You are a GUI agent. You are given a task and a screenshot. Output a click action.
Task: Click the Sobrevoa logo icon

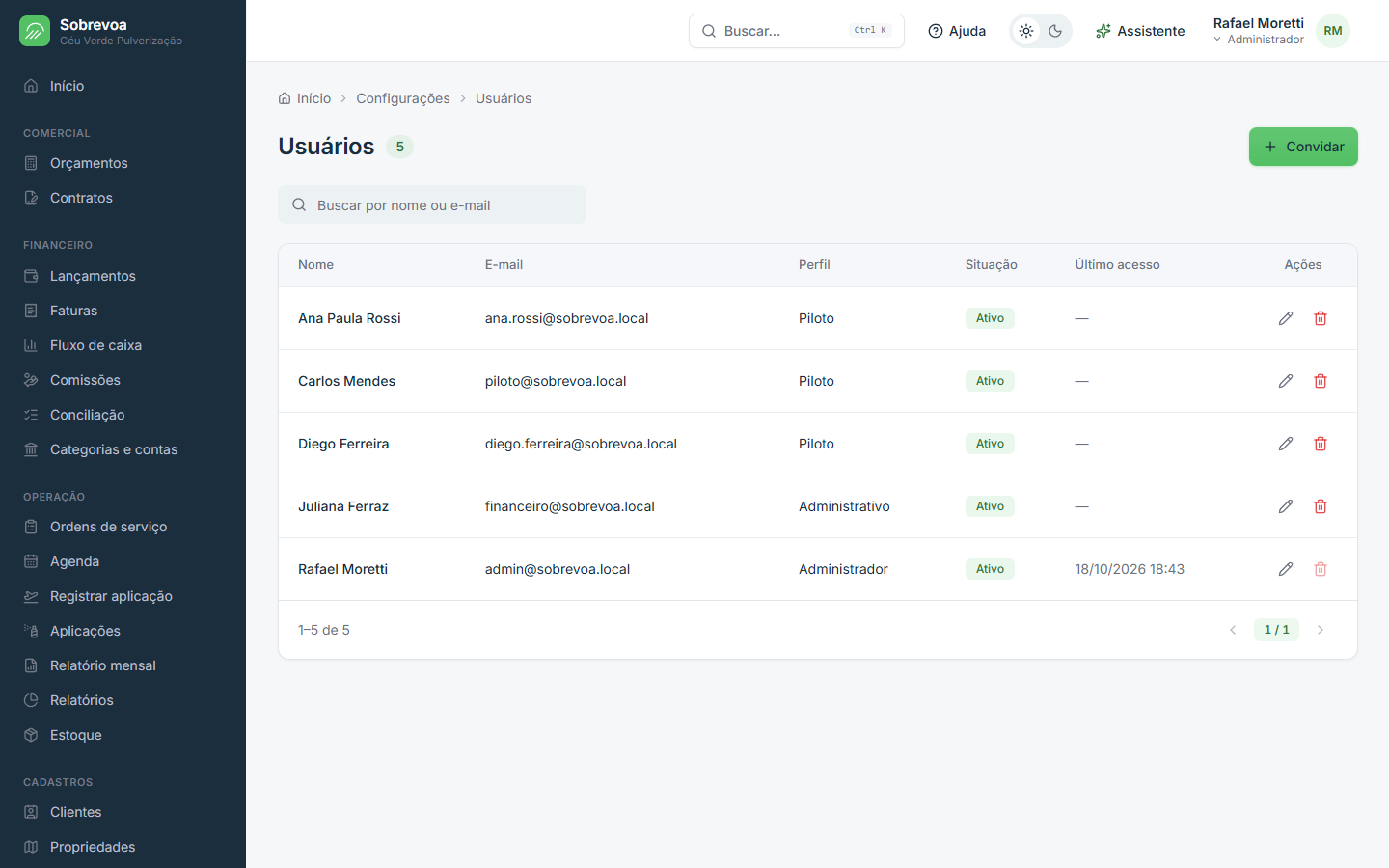click(x=35, y=31)
